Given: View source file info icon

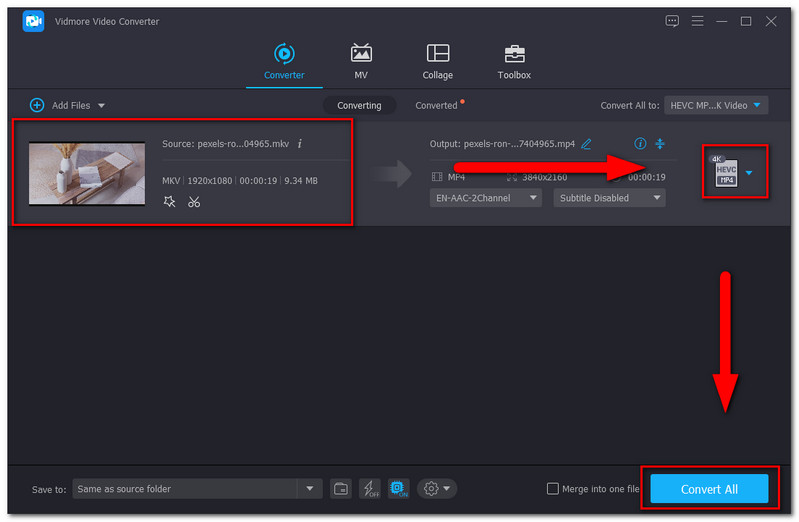Looking at the screenshot, I should [x=300, y=144].
